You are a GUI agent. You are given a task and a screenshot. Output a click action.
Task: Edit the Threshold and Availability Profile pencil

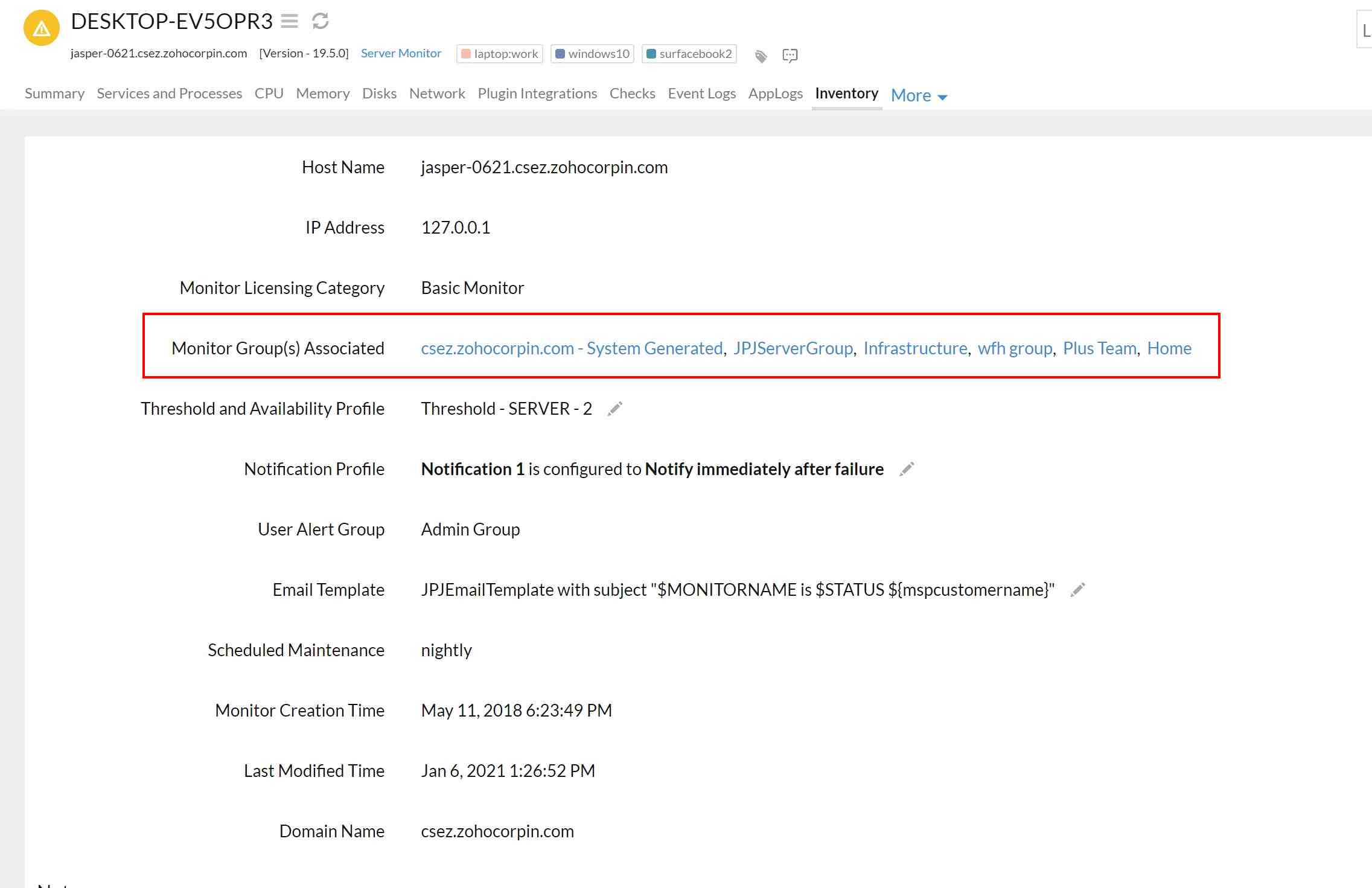pos(614,409)
